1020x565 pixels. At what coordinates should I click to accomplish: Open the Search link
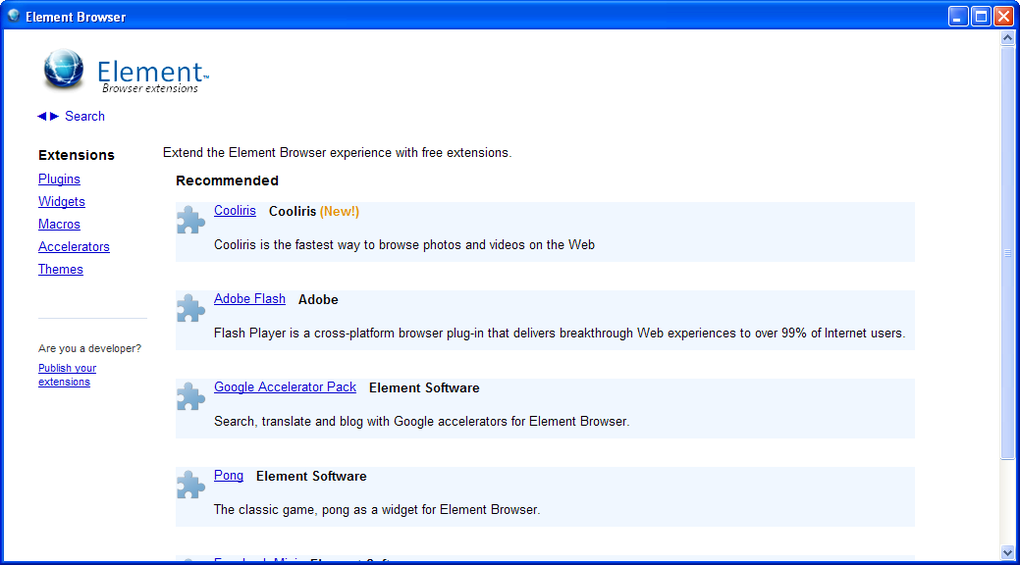[85, 116]
